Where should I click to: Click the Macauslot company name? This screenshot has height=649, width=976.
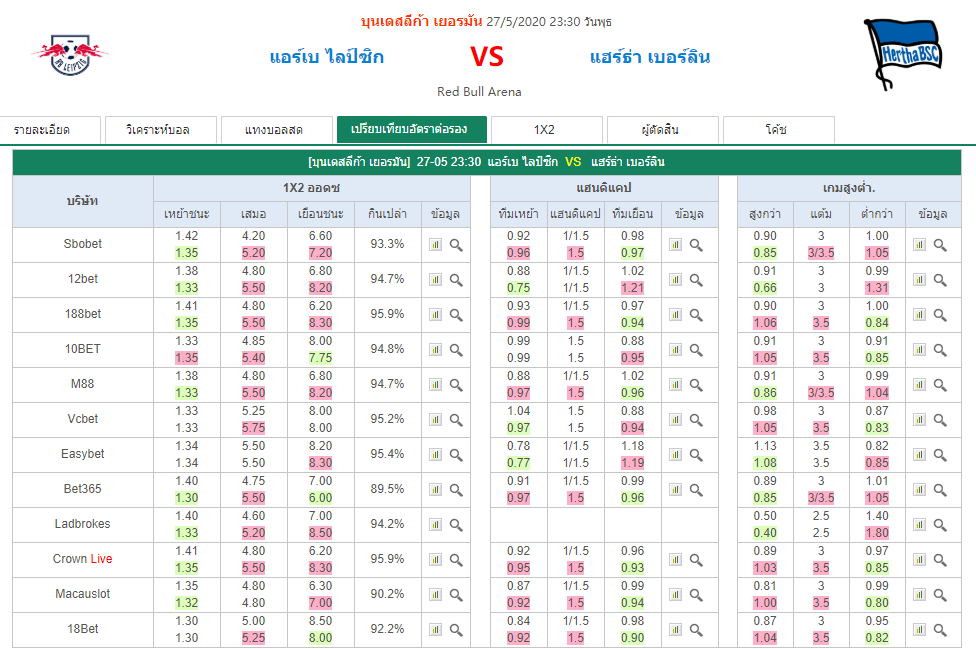(x=83, y=594)
